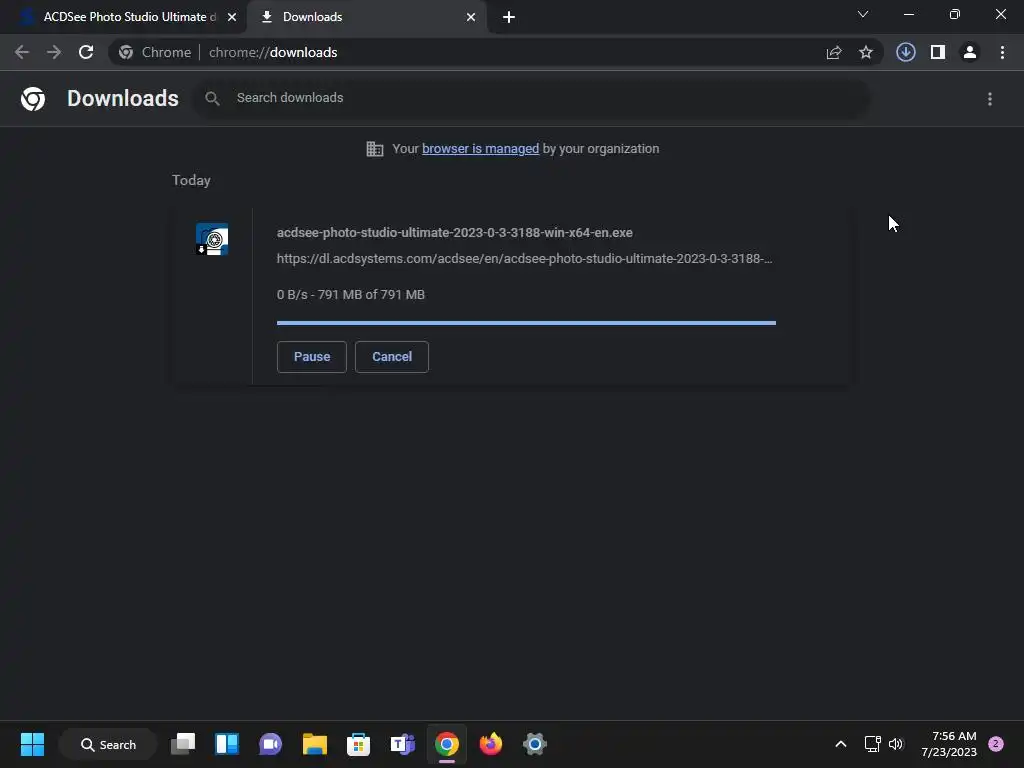Open Task View from the taskbar
1024x768 pixels.
click(x=183, y=744)
